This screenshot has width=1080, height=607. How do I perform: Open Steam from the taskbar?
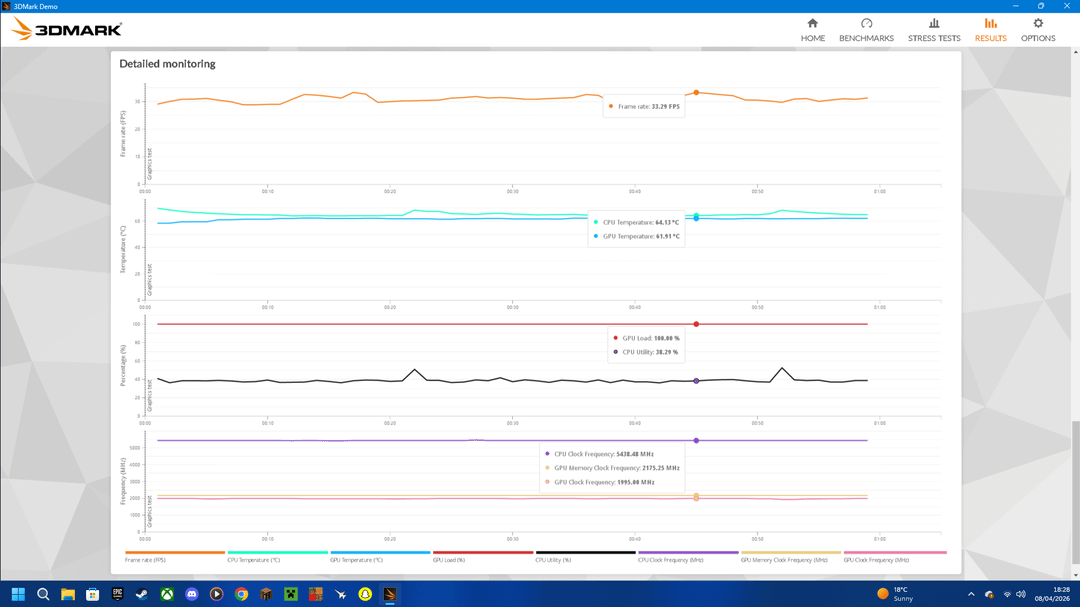click(142, 594)
